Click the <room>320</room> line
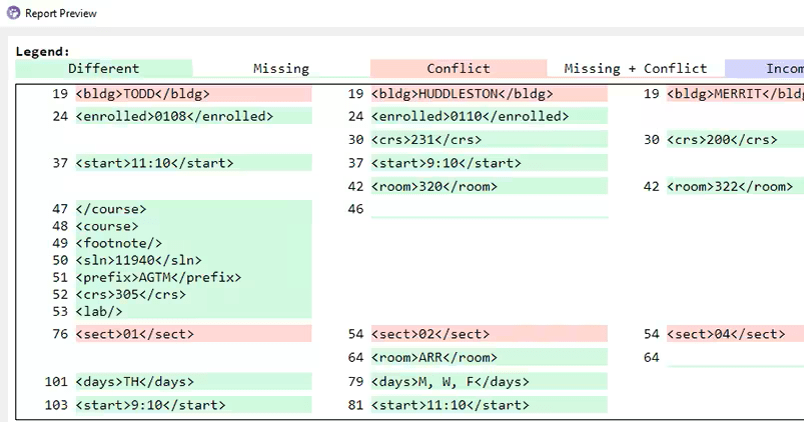Viewport: 804px width, 422px height. coord(489,186)
